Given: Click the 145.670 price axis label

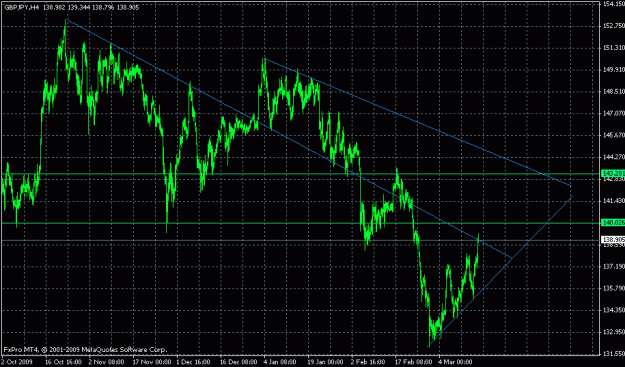Looking at the screenshot, I should coord(613,136).
